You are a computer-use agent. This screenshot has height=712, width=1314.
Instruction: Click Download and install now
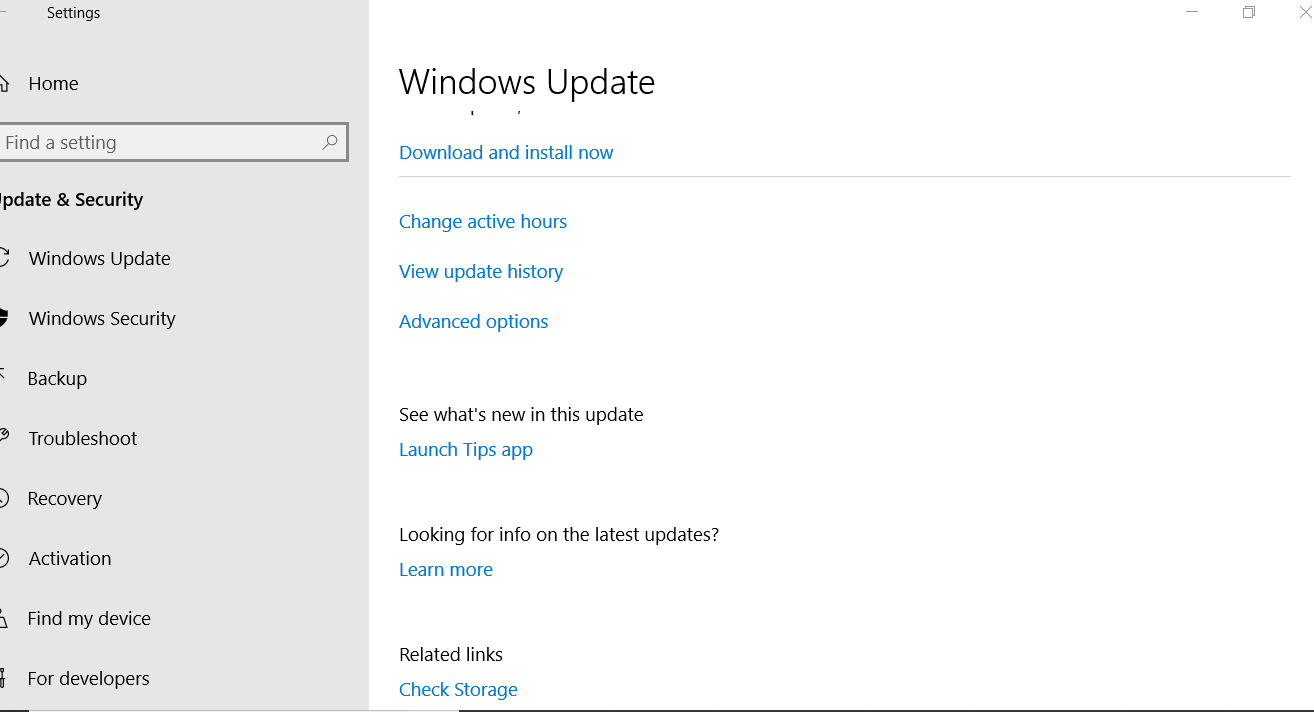tap(506, 152)
